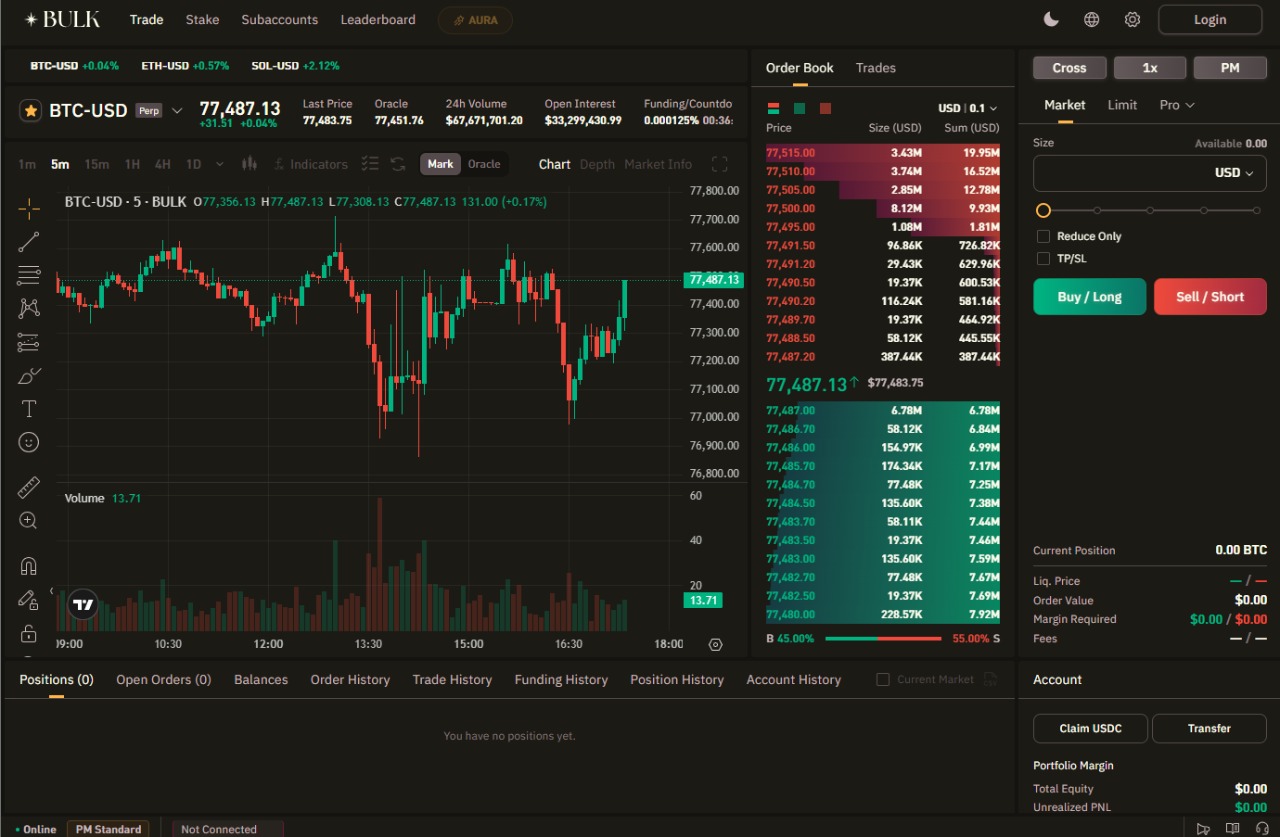
Task: Select the ruler measure tool
Action: (x=29, y=488)
